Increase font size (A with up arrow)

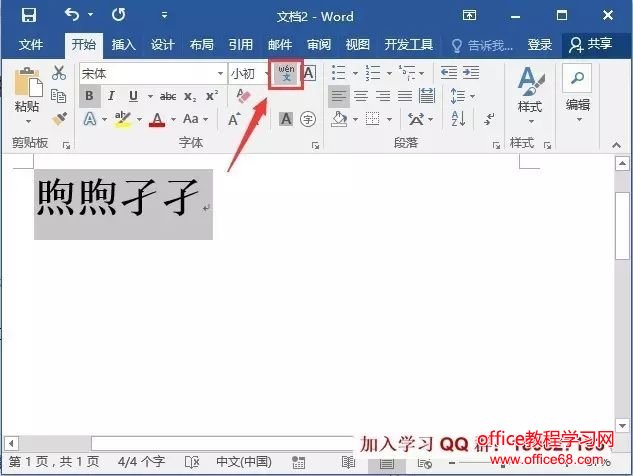pyautogui.click(x=234, y=119)
